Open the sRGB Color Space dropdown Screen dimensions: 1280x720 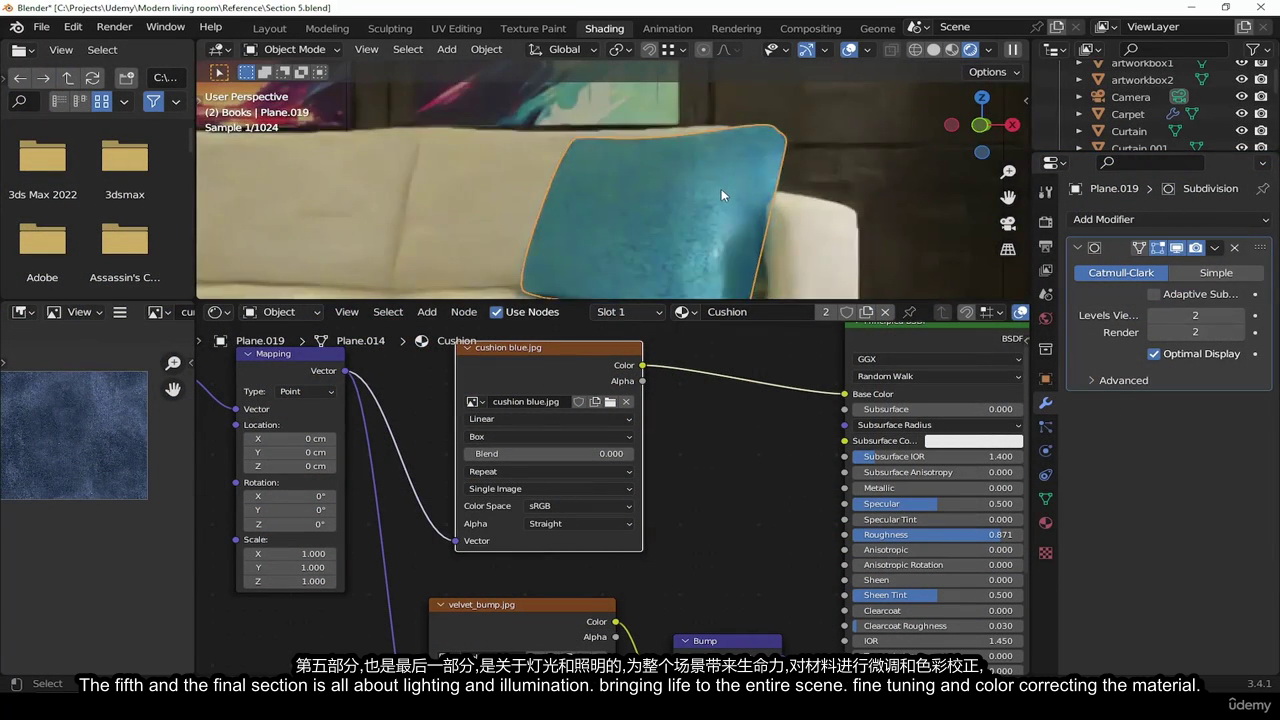click(x=580, y=506)
